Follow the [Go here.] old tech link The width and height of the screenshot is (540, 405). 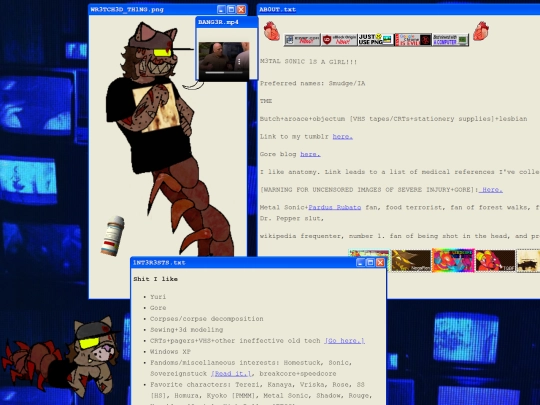(x=344, y=341)
